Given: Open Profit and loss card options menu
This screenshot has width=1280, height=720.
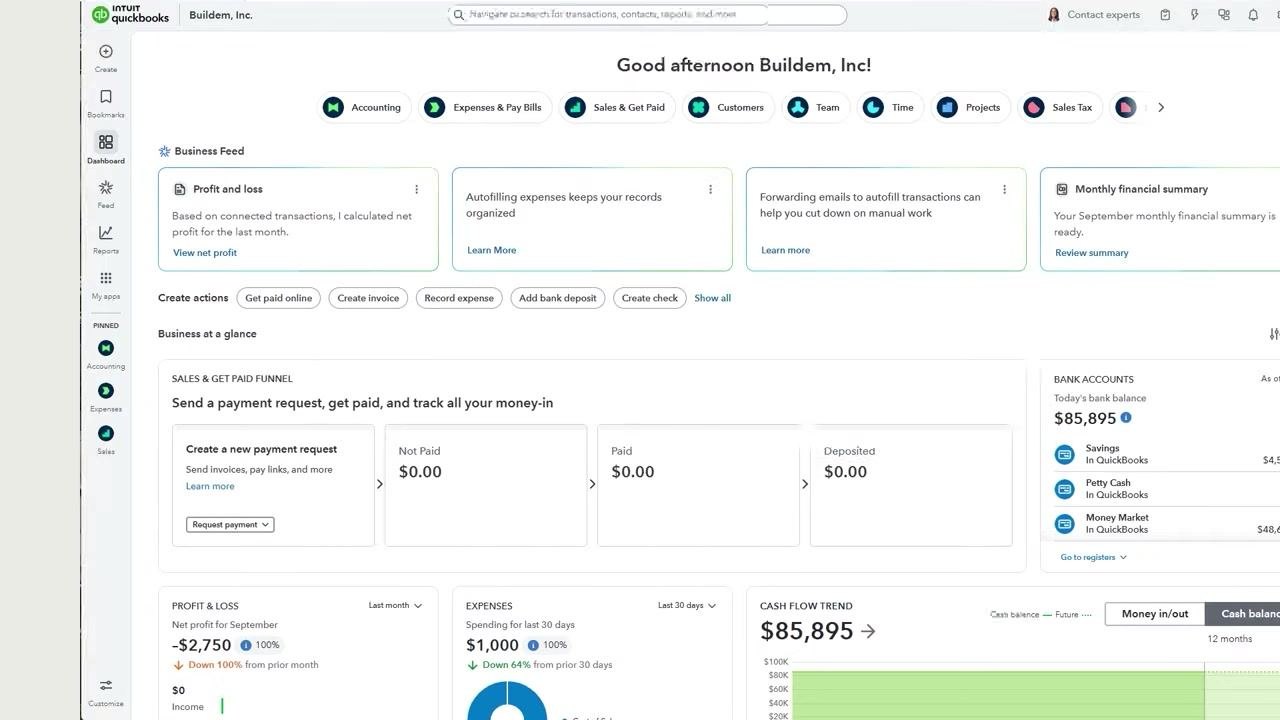Looking at the screenshot, I should pos(417,189).
